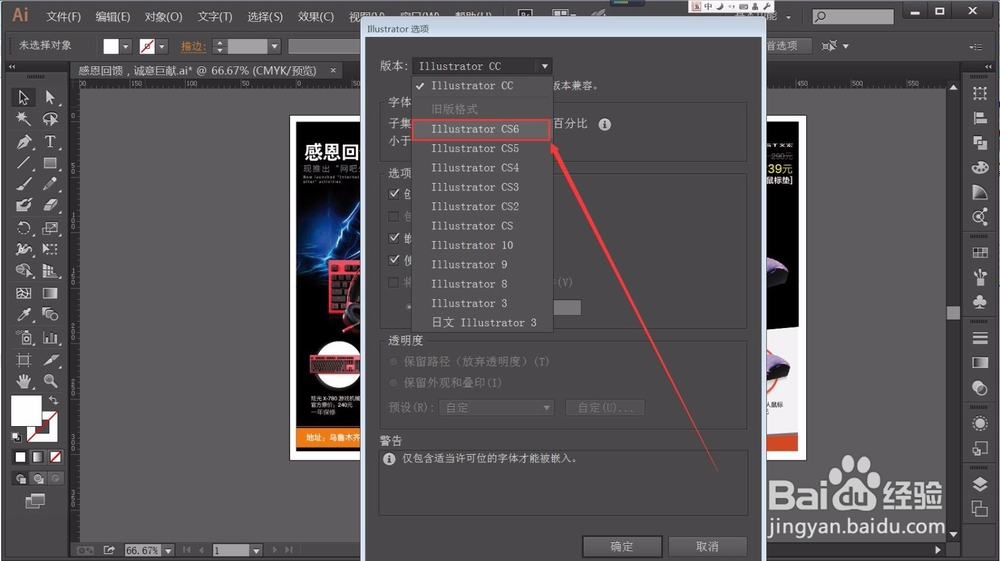Click the info icon beside 百分比
The width and height of the screenshot is (1000, 561).
point(605,124)
